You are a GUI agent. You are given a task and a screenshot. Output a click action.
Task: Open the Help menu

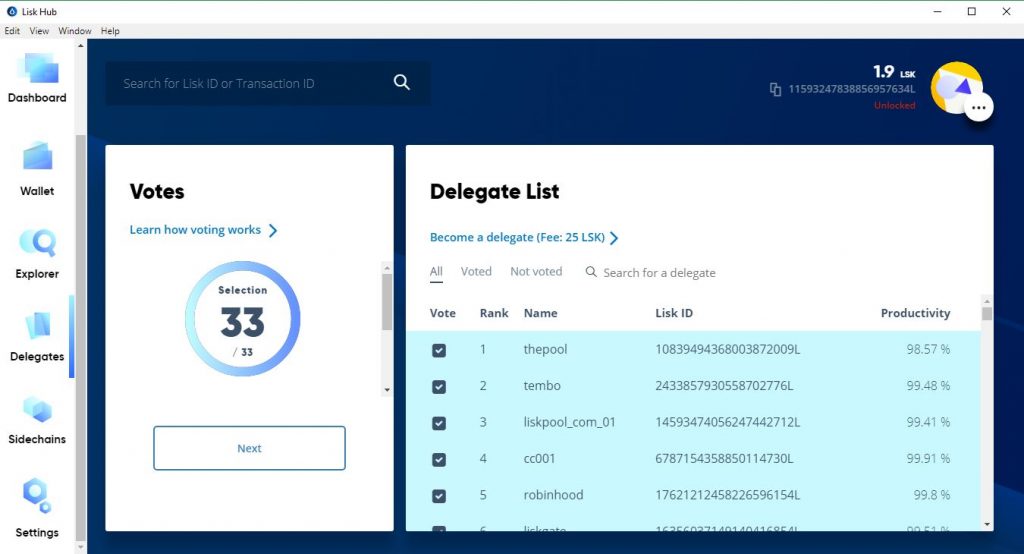point(110,31)
